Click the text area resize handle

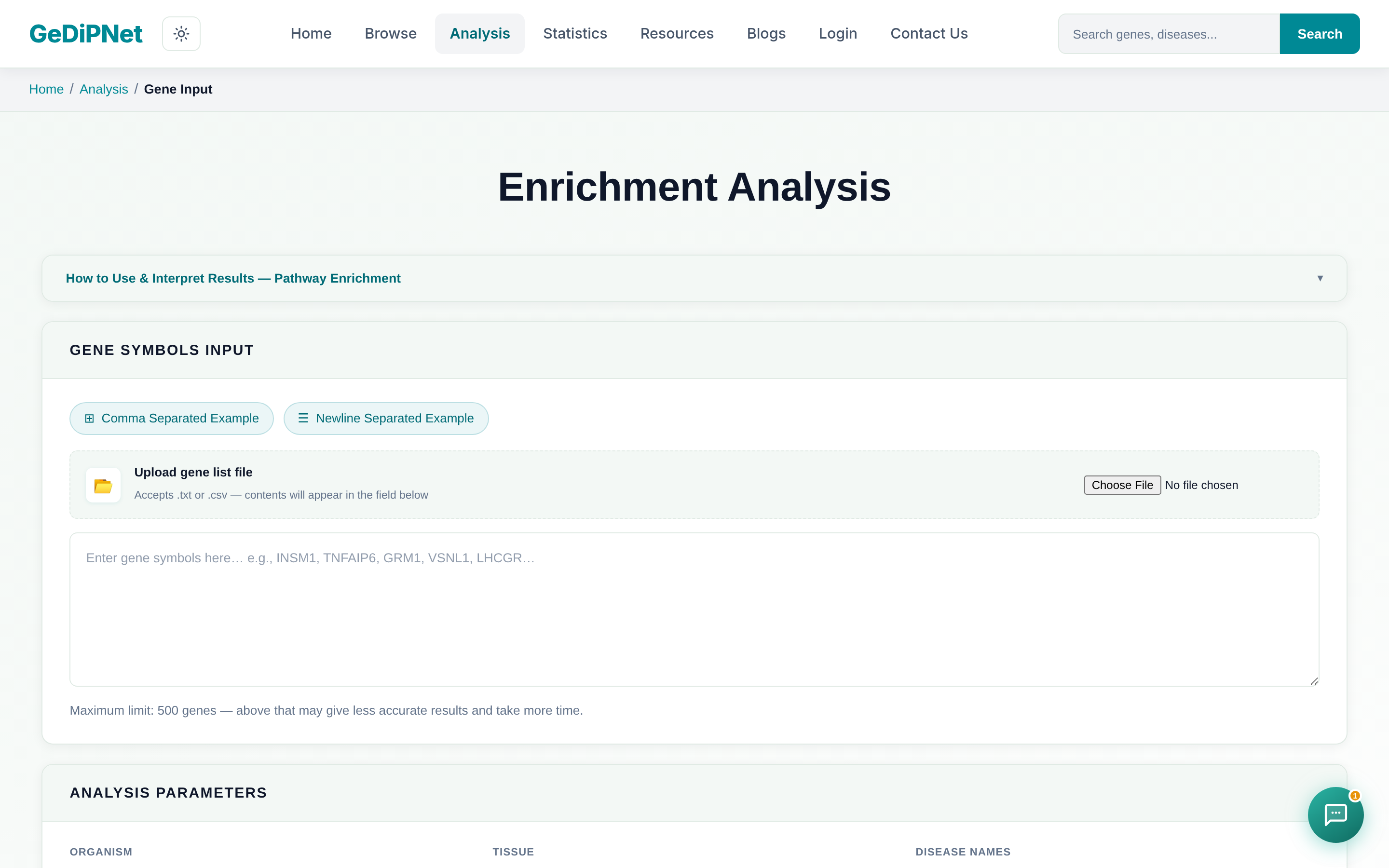pos(1314,681)
